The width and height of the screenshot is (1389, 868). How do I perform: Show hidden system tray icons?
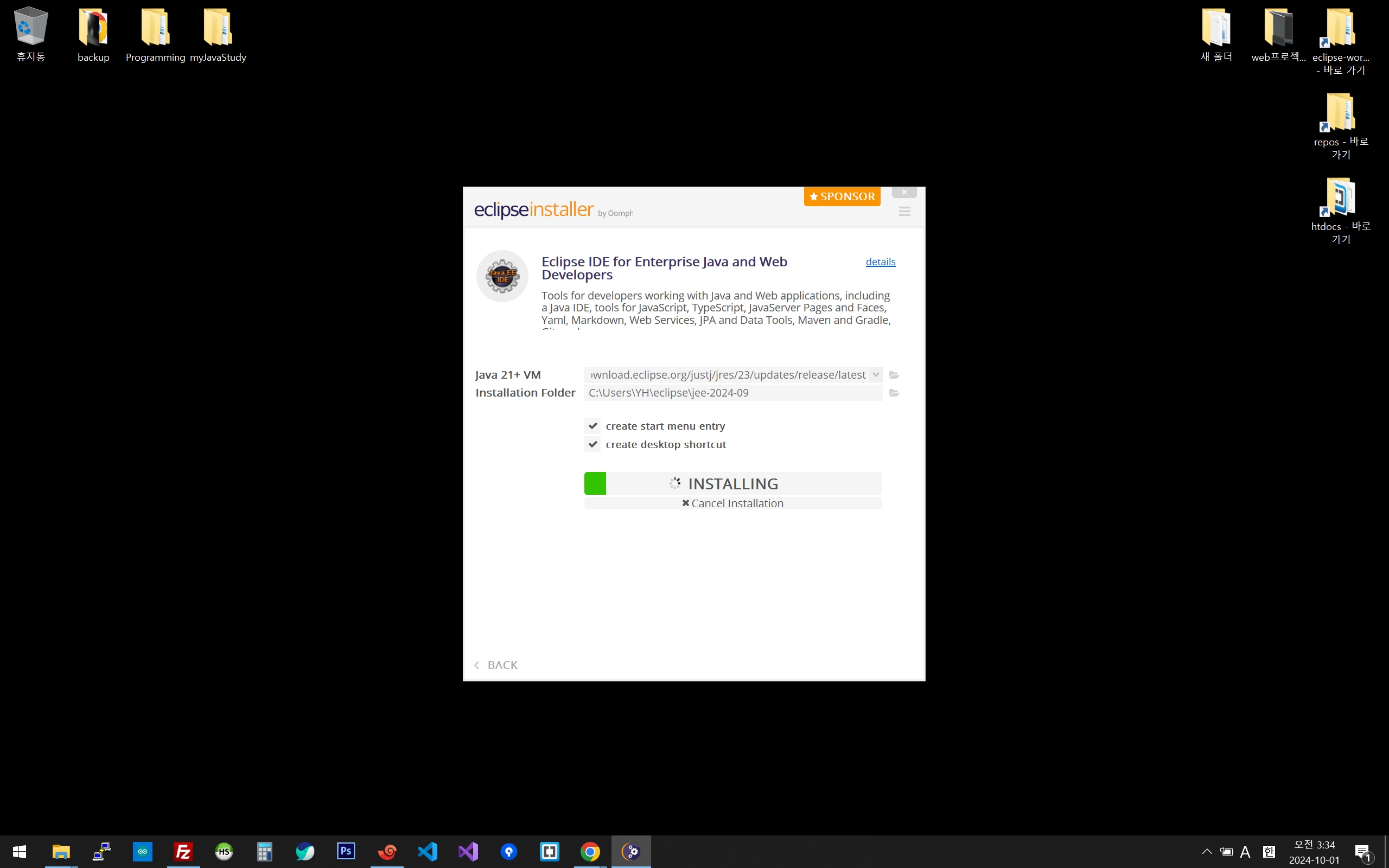click(x=1207, y=851)
